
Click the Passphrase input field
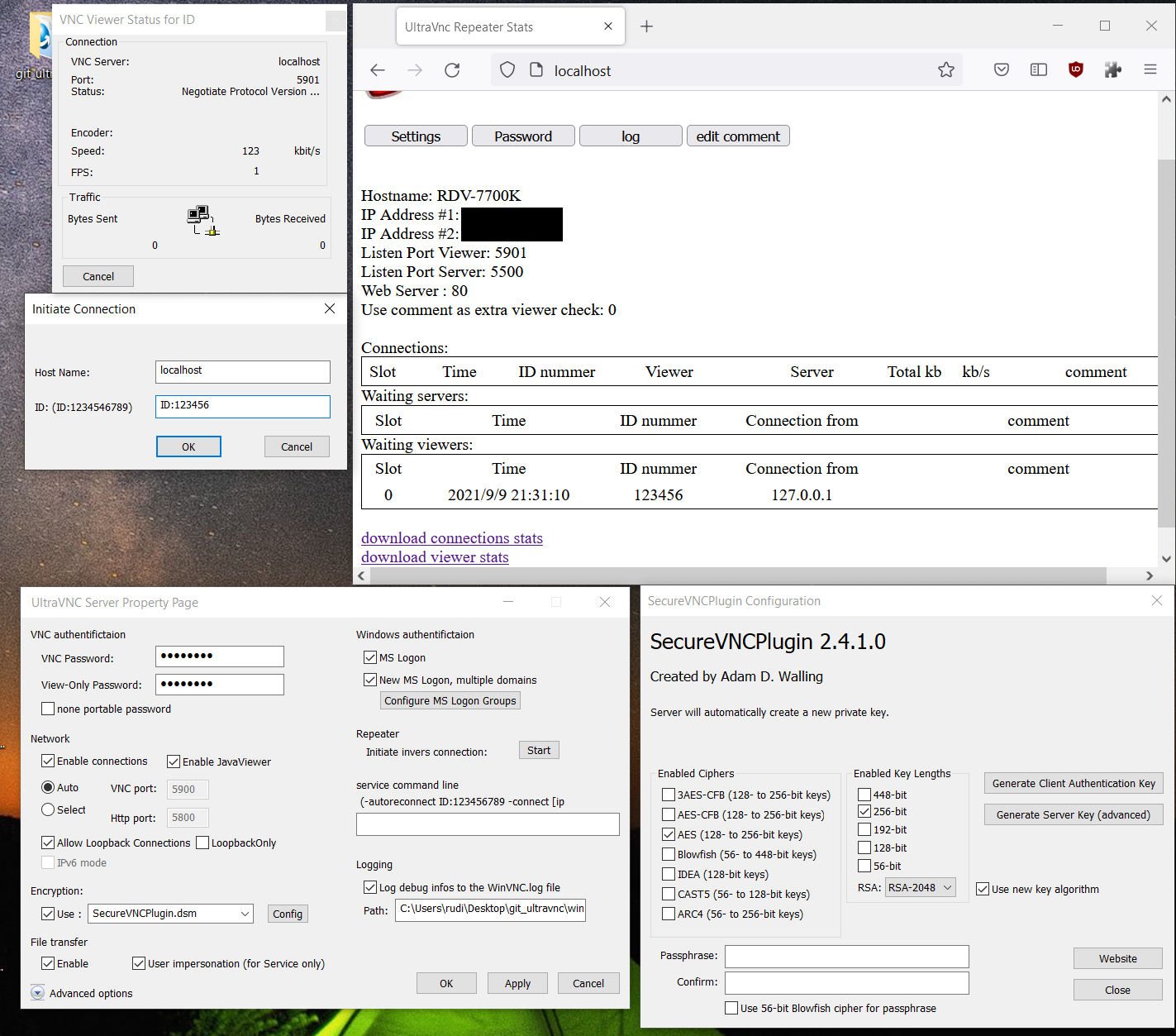[847, 957]
